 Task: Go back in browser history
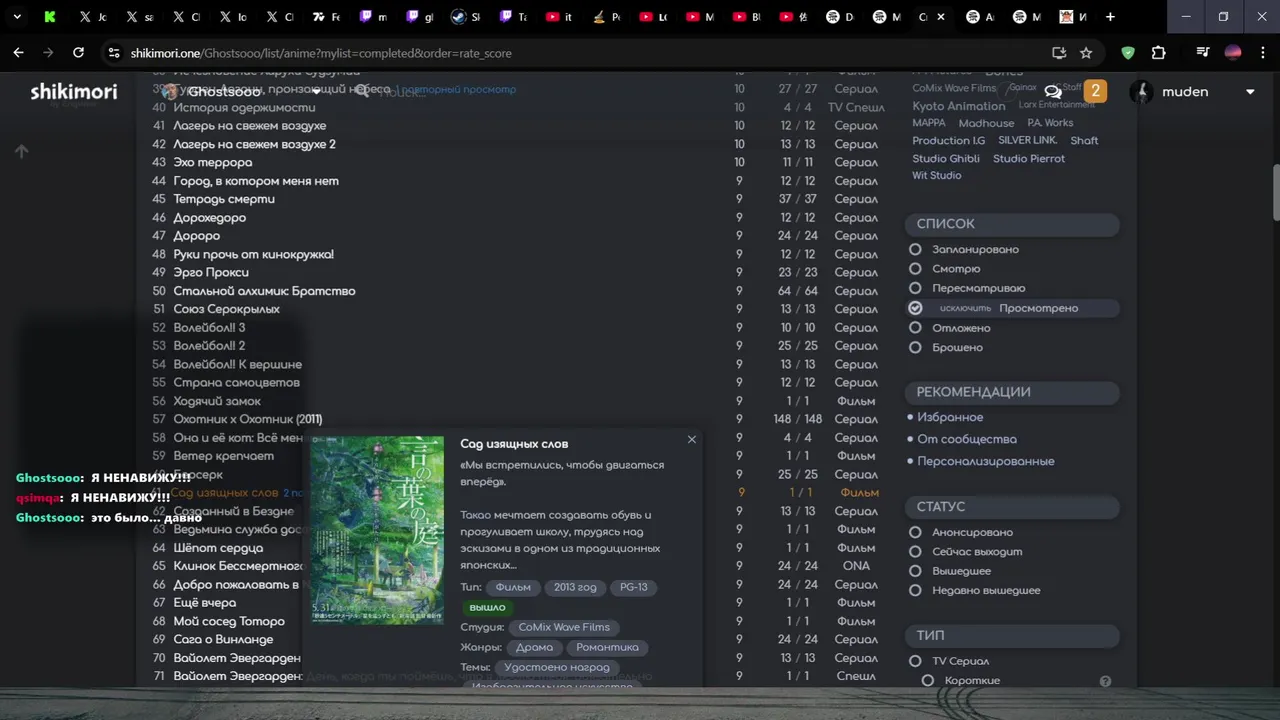(x=18, y=53)
